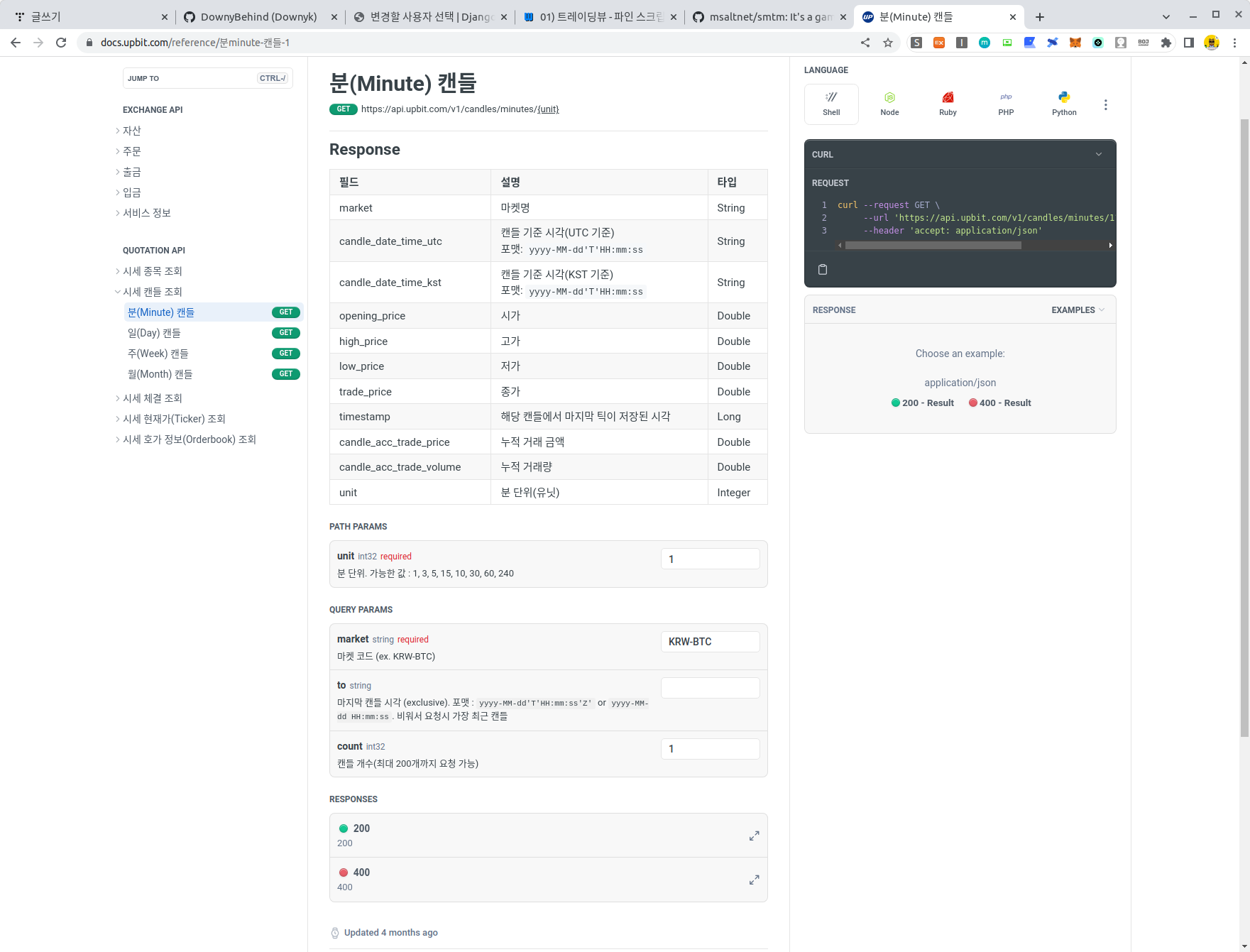This screenshot has height=952, width=1250.
Task: Click the browser back arrow
Action: (x=16, y=43)
